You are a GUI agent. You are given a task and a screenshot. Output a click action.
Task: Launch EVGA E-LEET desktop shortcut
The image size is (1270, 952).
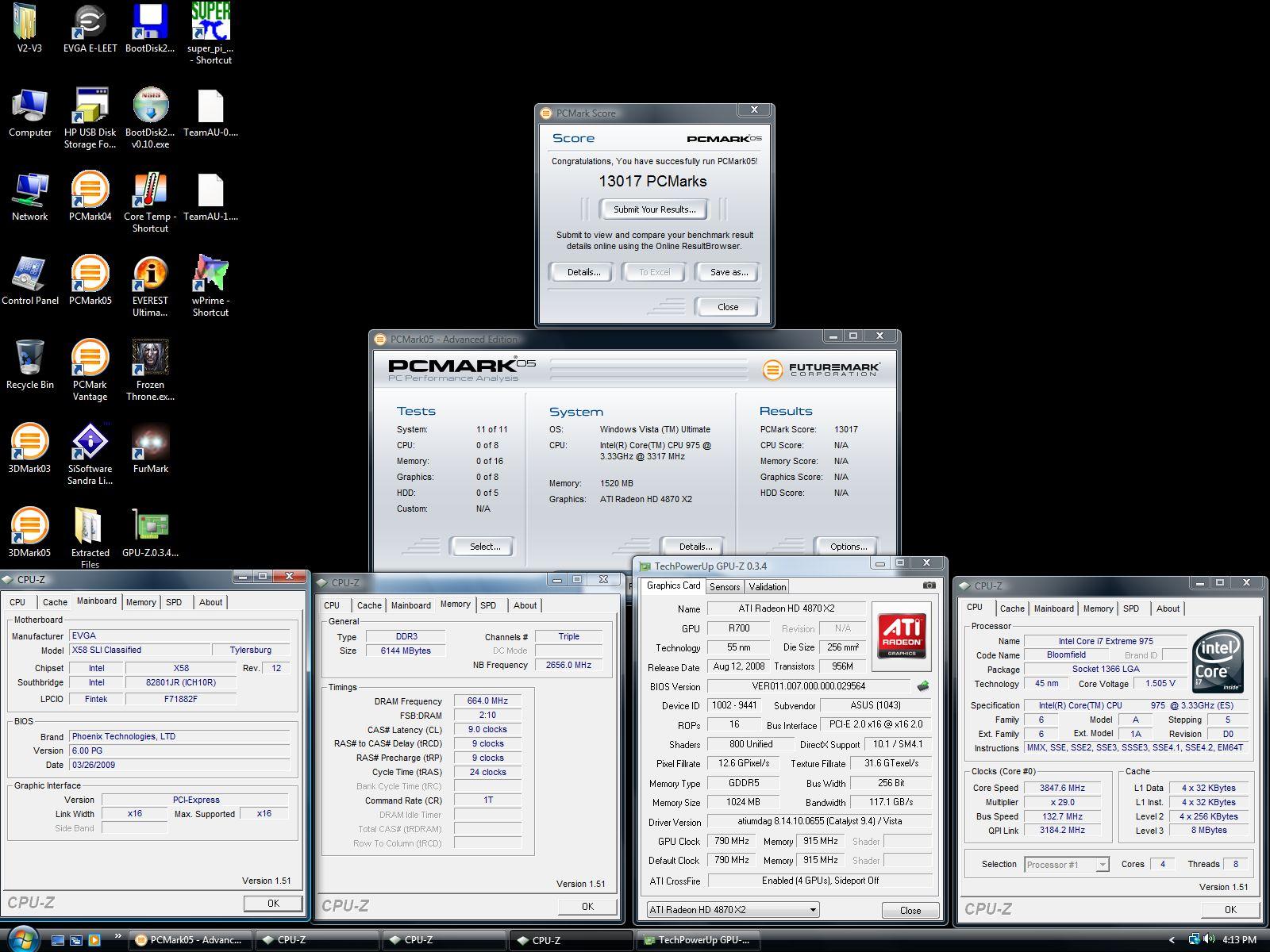(90, 22)
